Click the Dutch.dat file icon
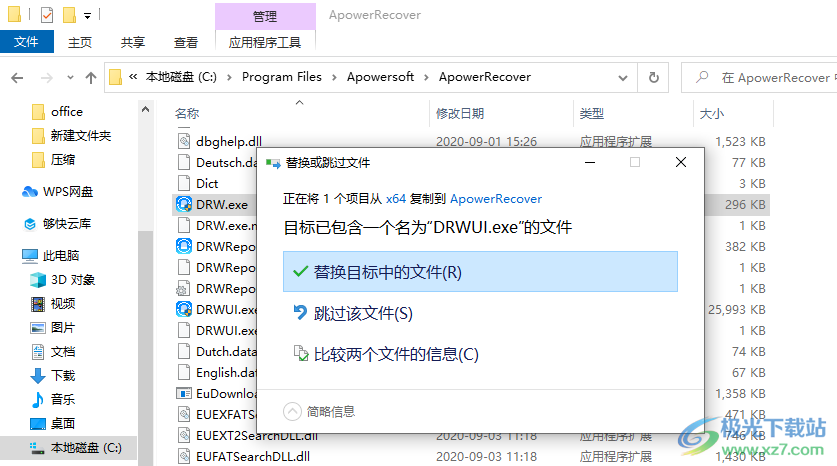 click(x=184, y=351)
